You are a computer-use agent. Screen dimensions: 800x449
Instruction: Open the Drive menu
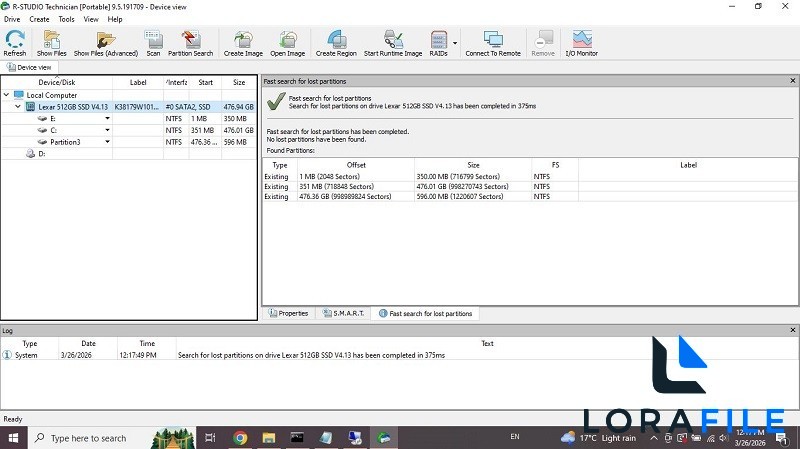tap(12, 19)
